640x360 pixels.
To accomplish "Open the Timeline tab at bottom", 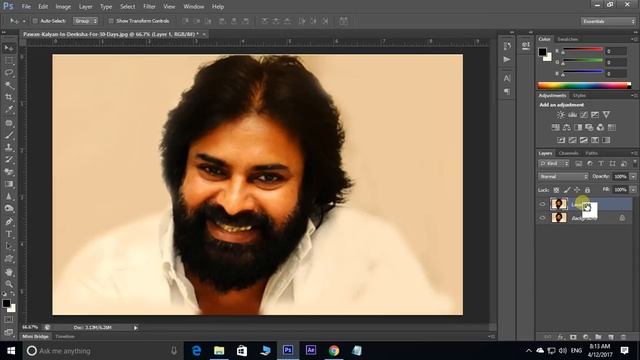I will pos(65,337).
